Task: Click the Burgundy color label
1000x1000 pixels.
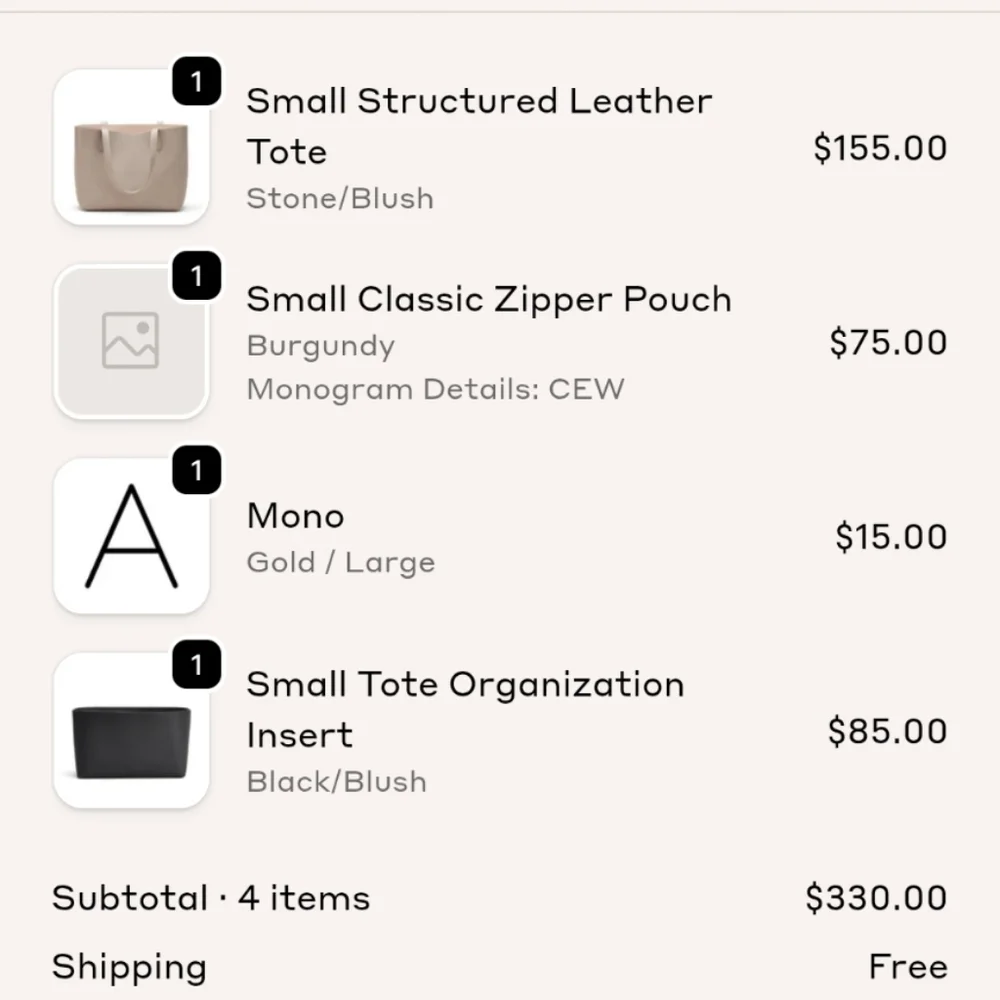Action: tap(320, 346)
